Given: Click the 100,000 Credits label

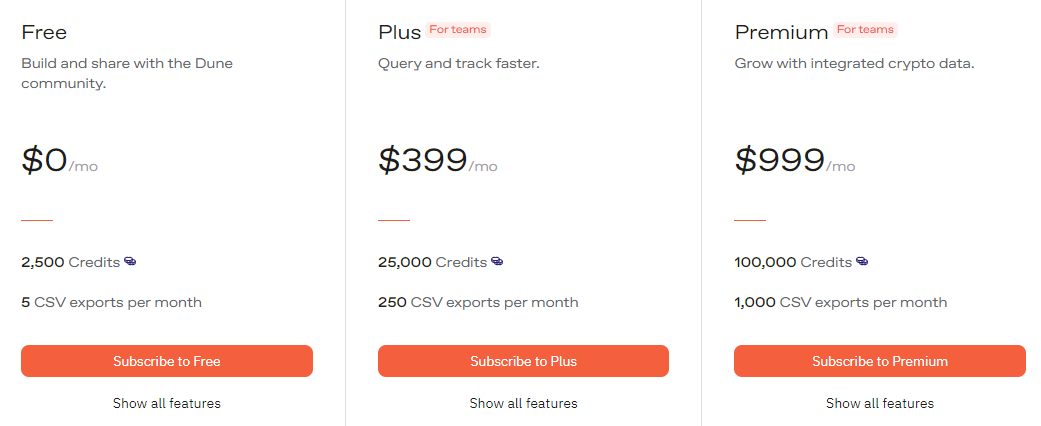Looking at the screenshot, I should [x=793, y=262].
